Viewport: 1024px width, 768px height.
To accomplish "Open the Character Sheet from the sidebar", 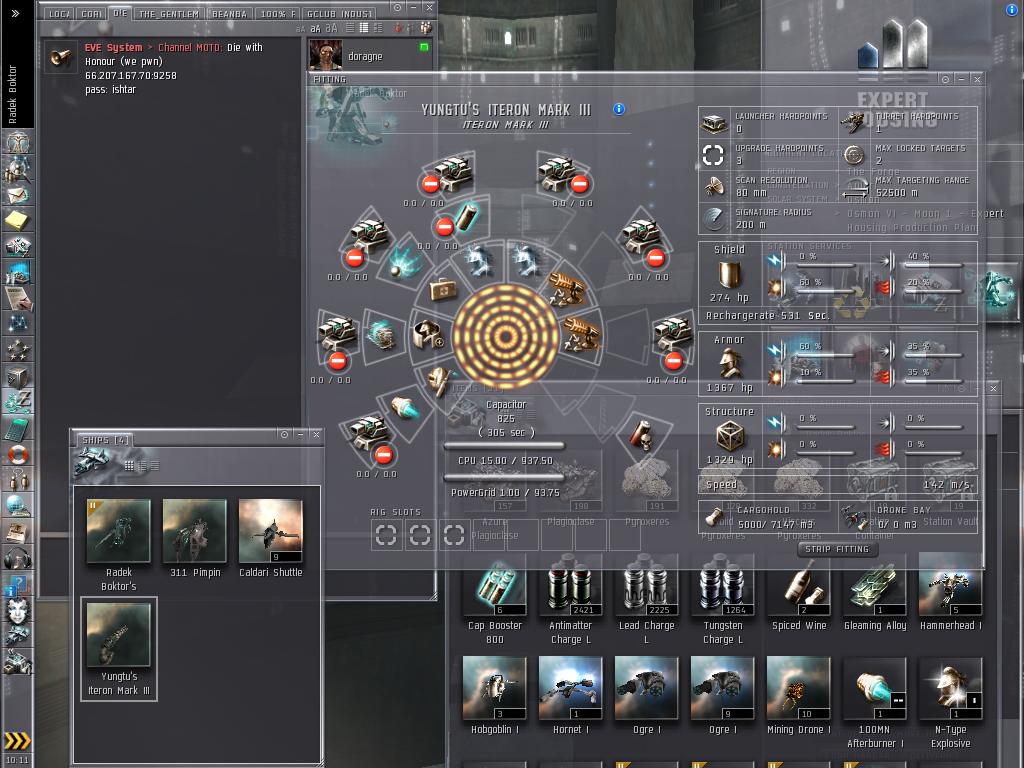I will click(18, 142).
